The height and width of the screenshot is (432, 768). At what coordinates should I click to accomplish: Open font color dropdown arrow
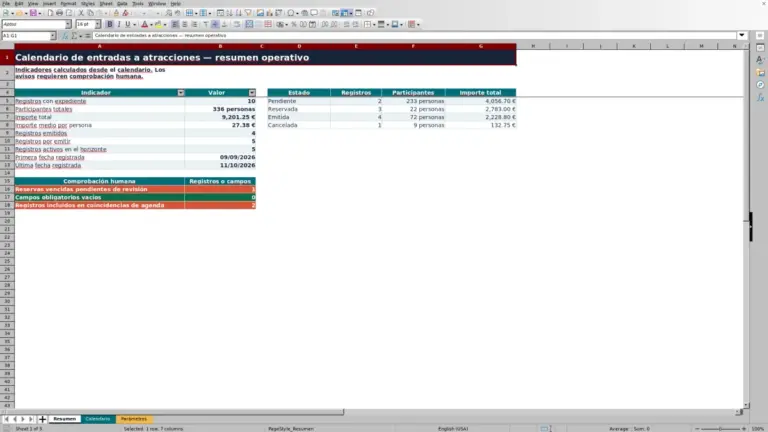pyautogui.click(x=151, y=24)
